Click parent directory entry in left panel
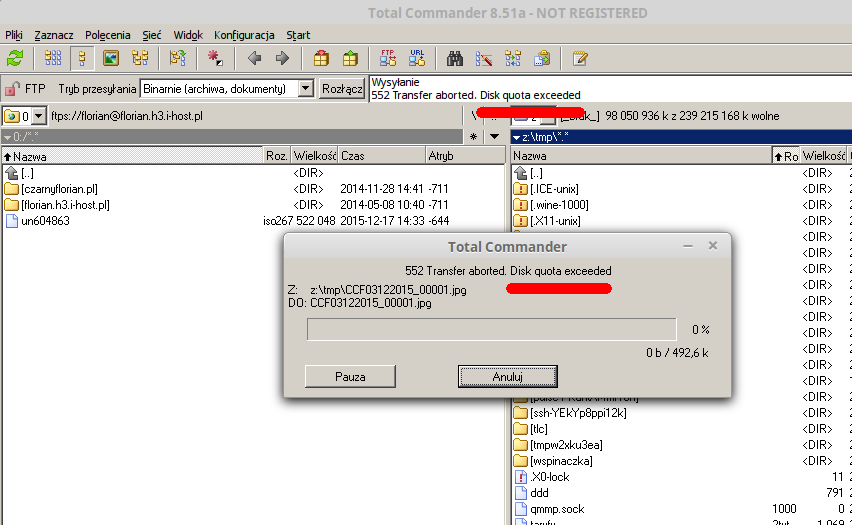 [27, 173]
